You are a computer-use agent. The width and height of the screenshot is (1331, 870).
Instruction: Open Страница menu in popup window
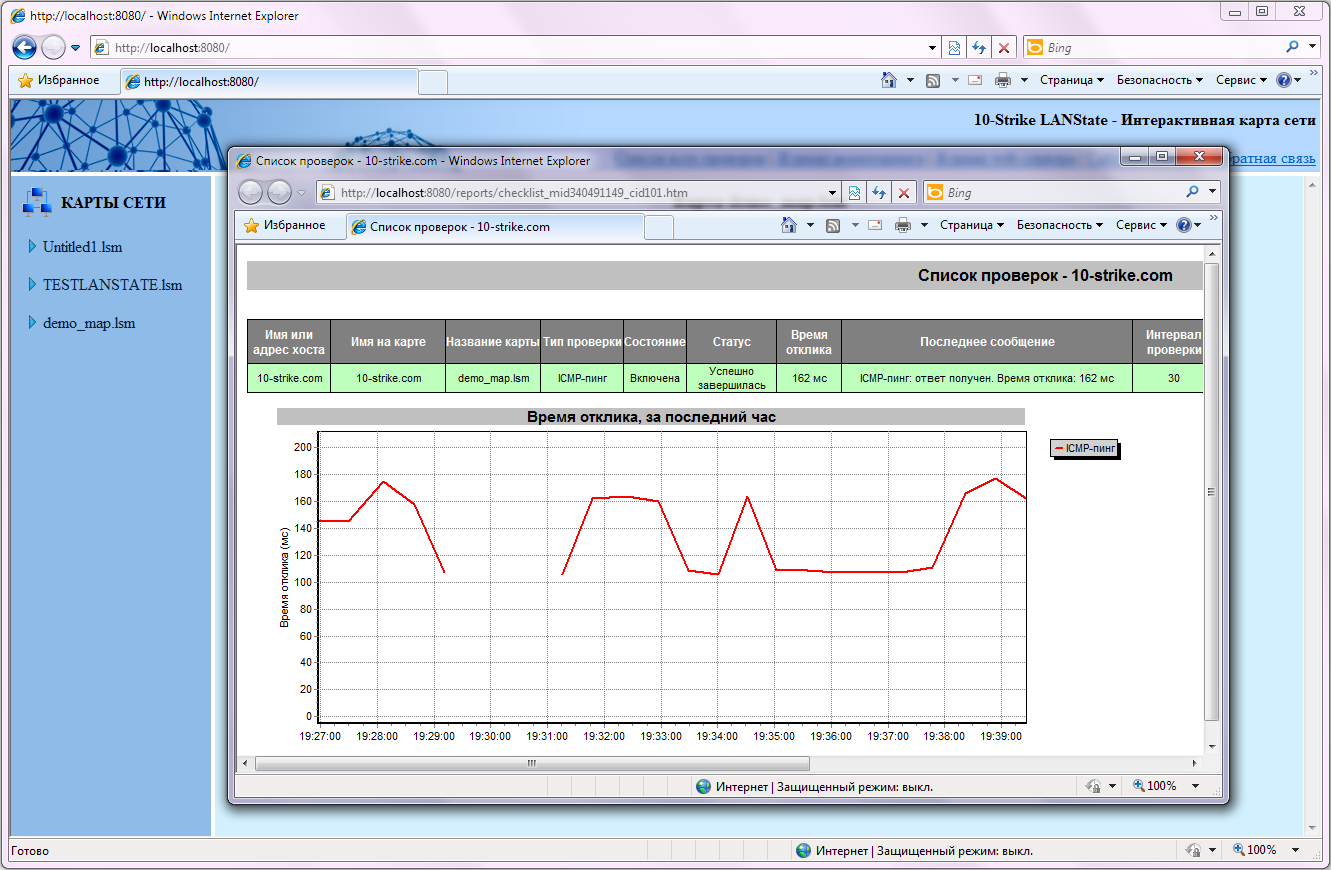(972, 225)
